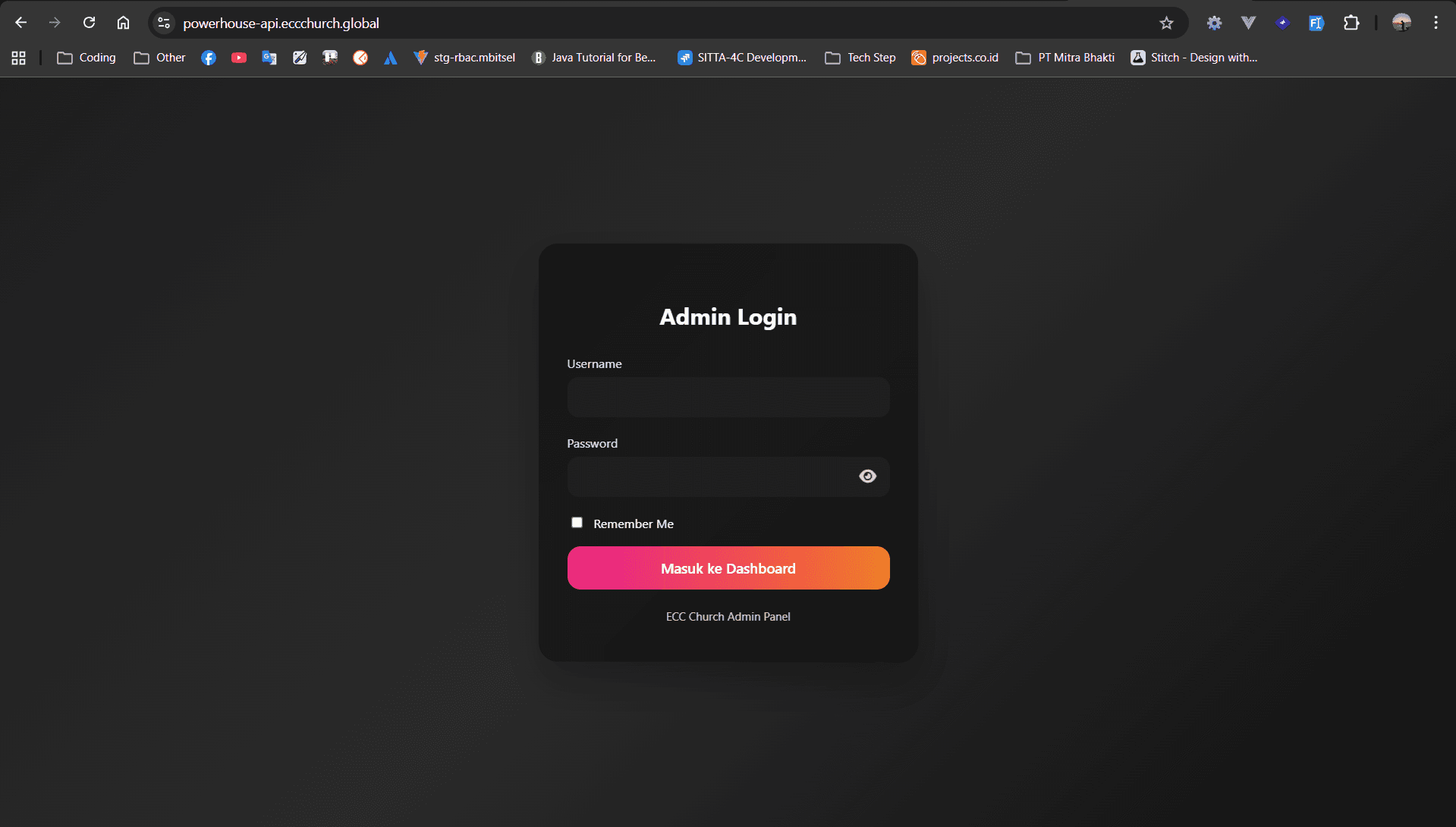Open the Chrome three-dot menu

click(1435, 23)
